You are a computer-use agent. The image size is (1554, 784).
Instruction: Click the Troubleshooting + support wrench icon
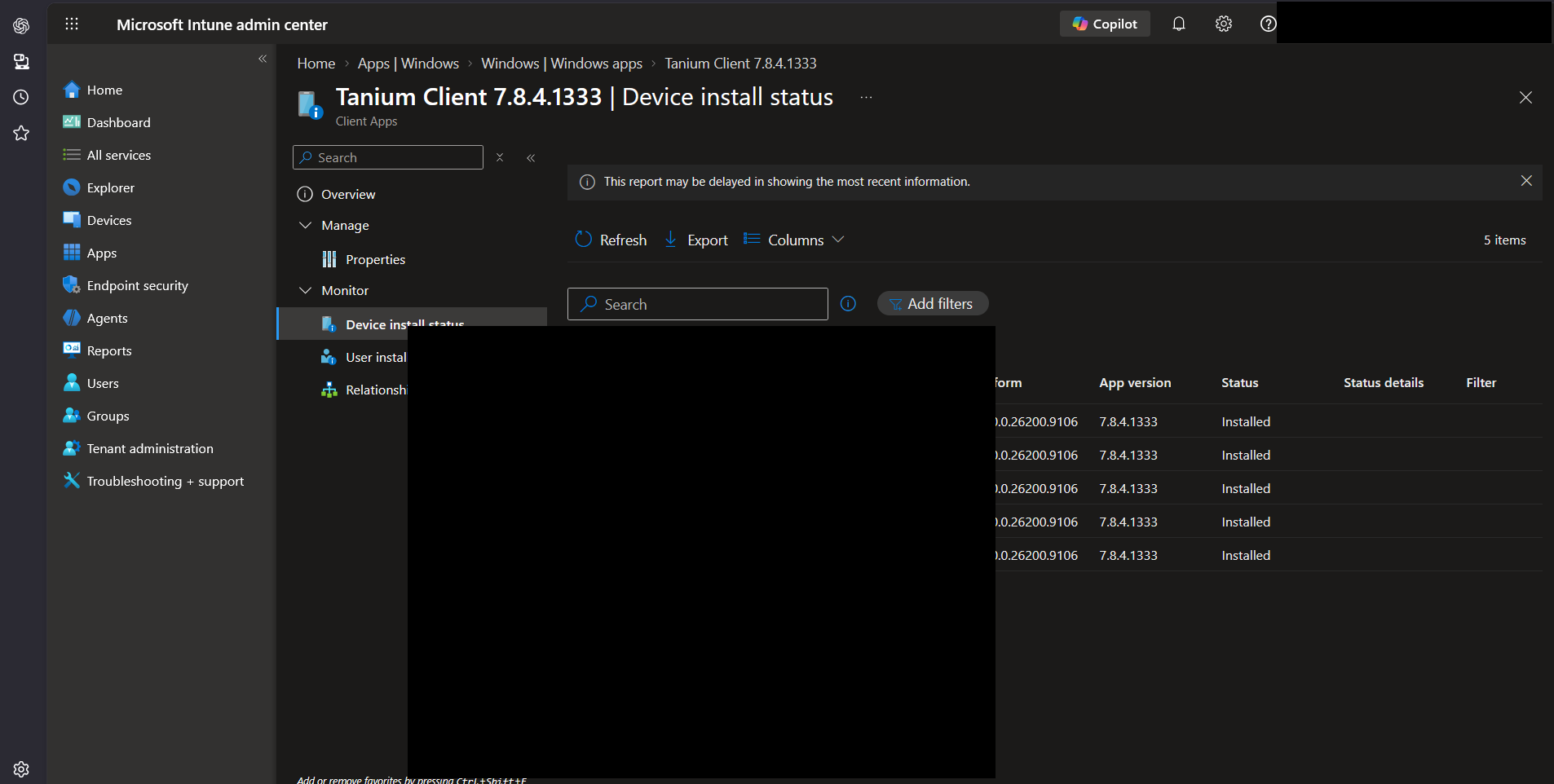coord(72,481)
